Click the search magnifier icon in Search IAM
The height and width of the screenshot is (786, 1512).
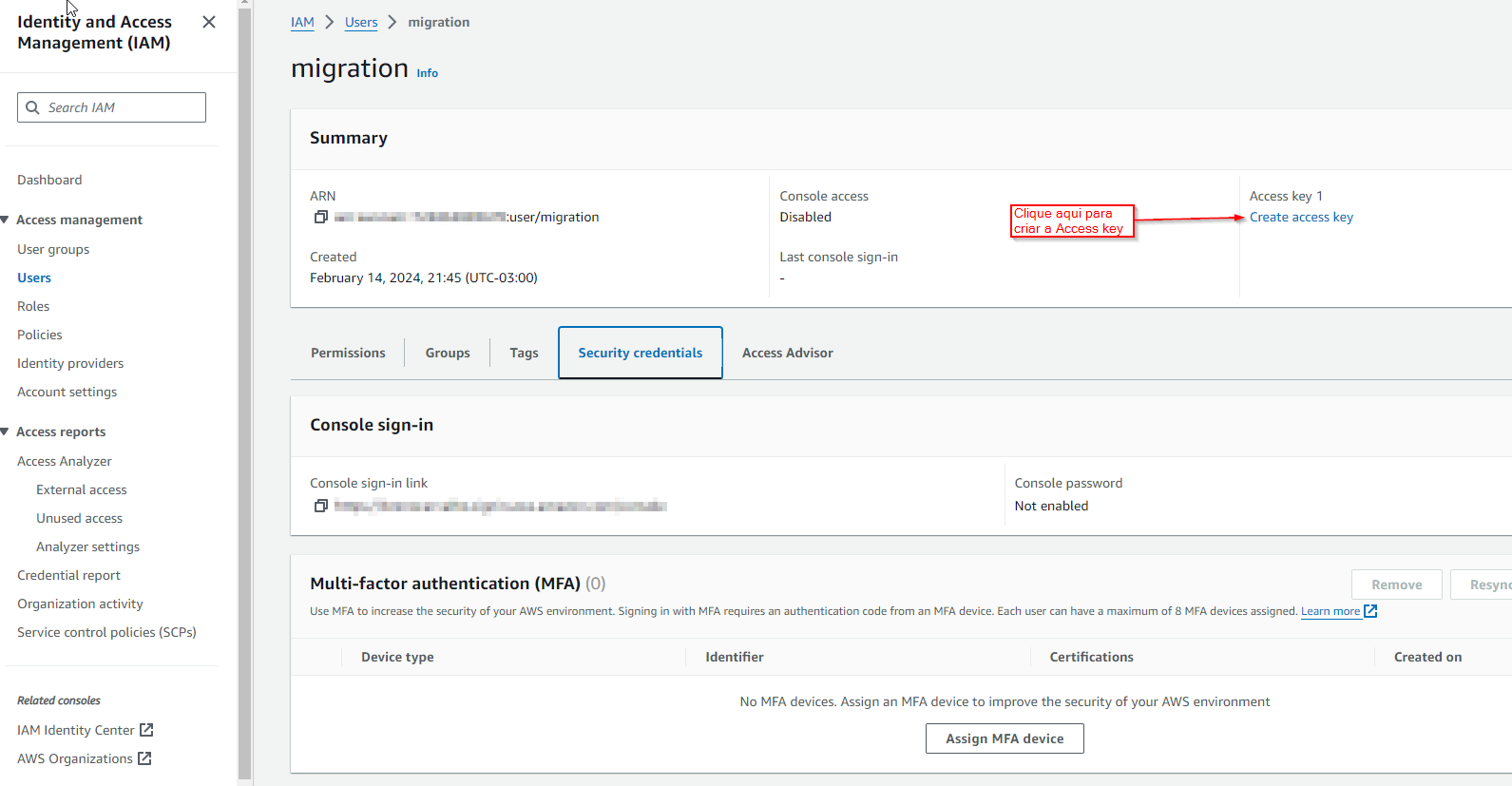coord(33,107)
